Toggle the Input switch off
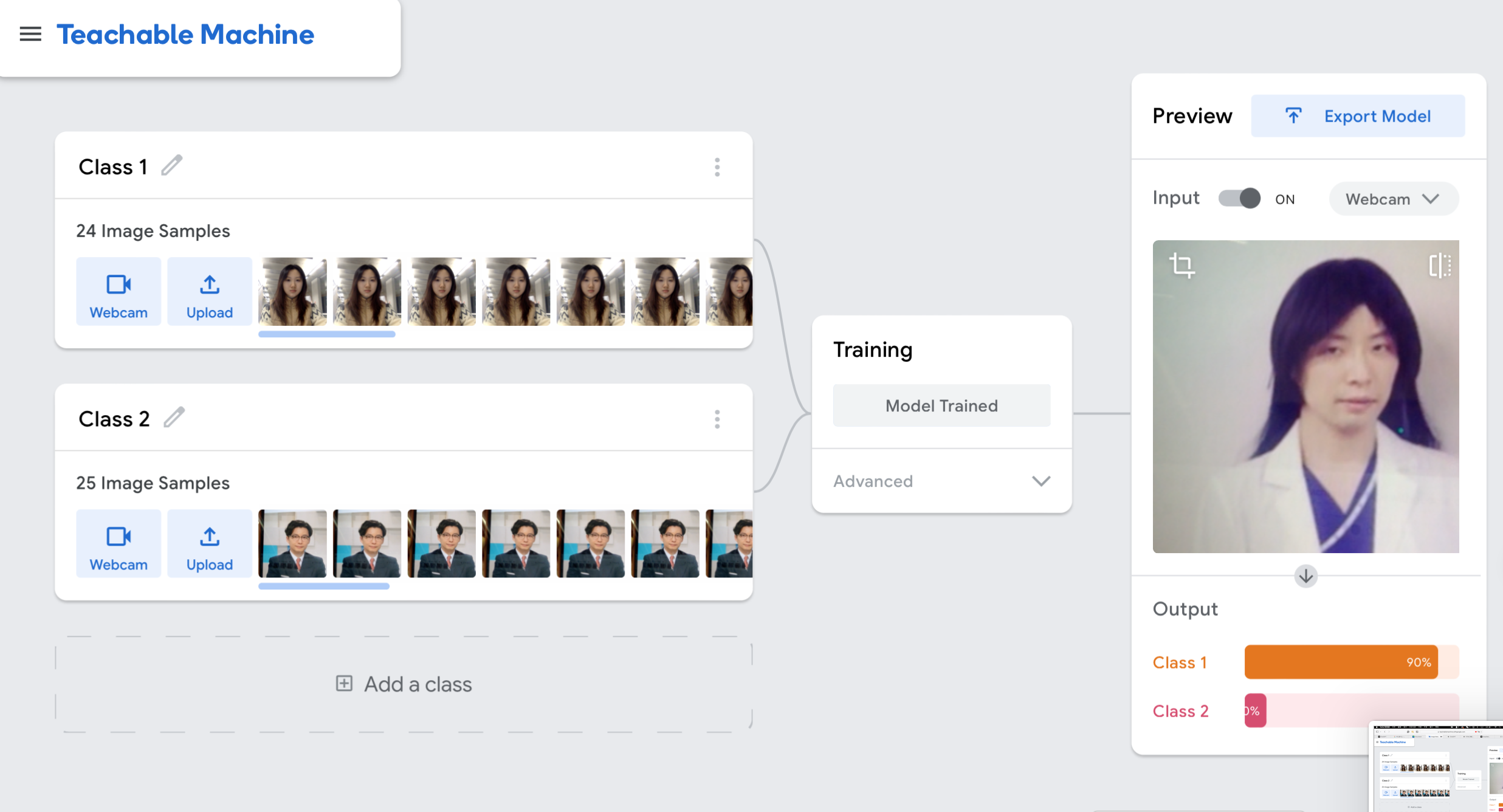The width and height of the screenshot is (1503, 812). pos(1239,199)
